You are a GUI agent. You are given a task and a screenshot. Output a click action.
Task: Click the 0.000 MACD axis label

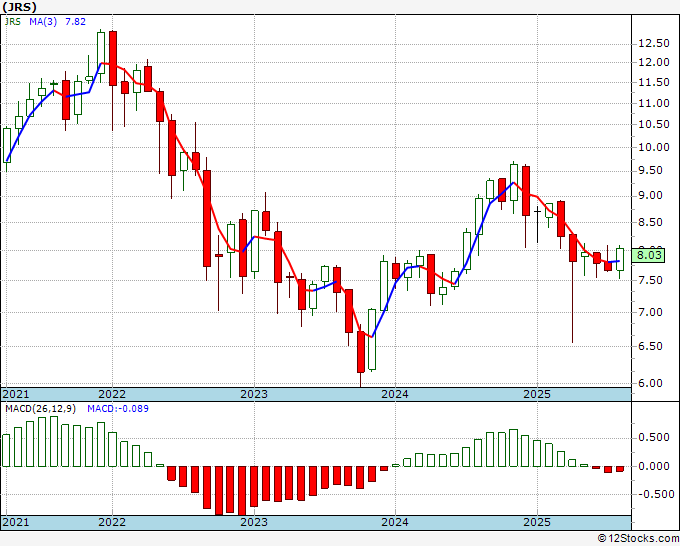pyautogui.click(x=654, y=466)
